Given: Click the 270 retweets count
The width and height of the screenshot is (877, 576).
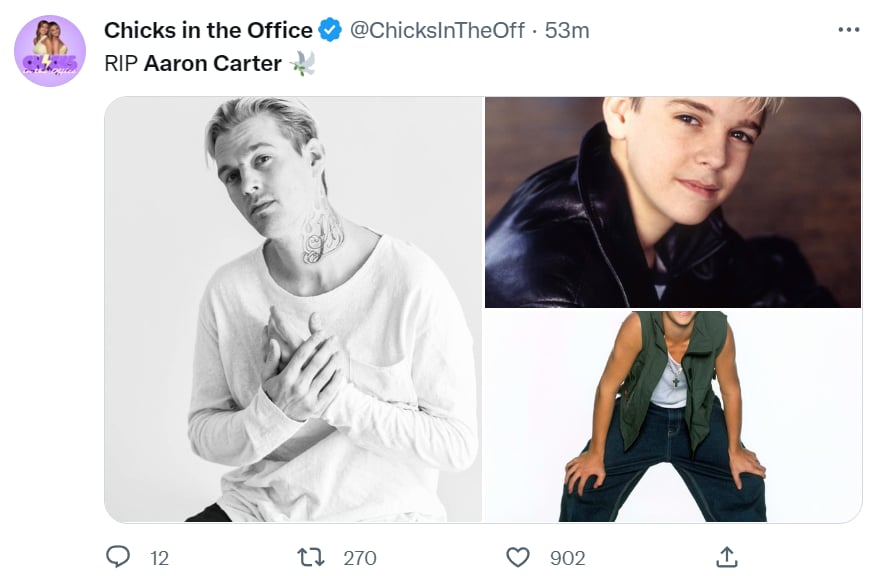Looking at the screenshot, I should [360, 558].
